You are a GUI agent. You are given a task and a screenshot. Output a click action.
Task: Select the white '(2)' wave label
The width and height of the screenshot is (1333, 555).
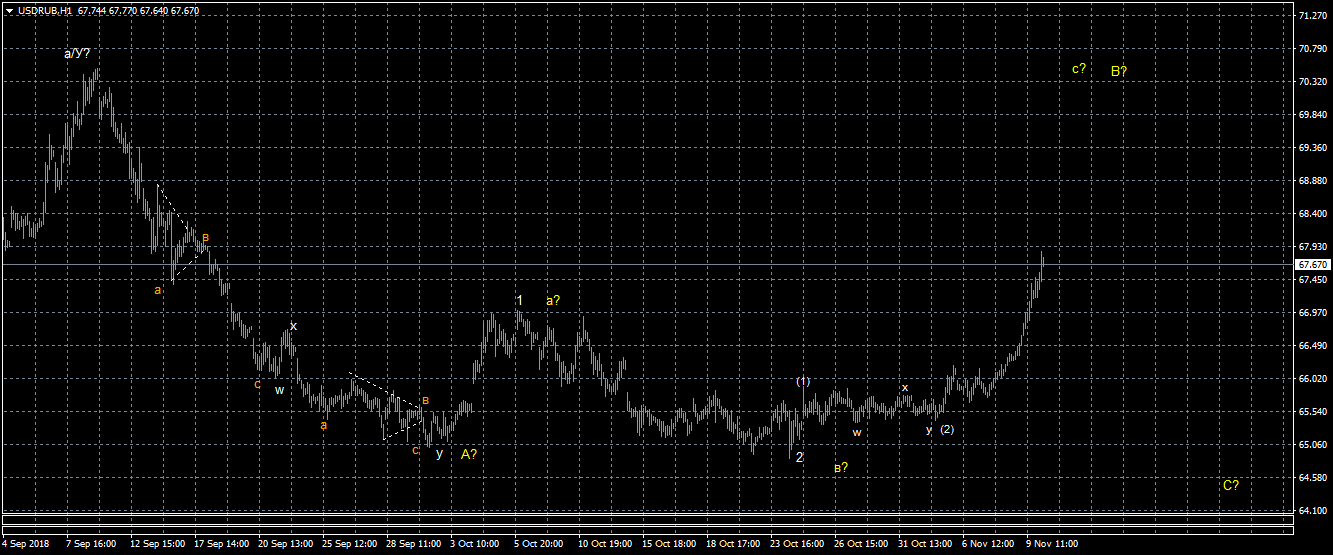pyautogui.click(x=947, y=429)
